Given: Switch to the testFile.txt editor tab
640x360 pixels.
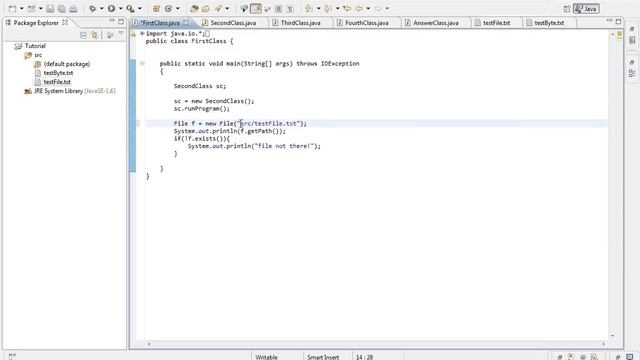Looking at the screenshot, I should 496,23.
